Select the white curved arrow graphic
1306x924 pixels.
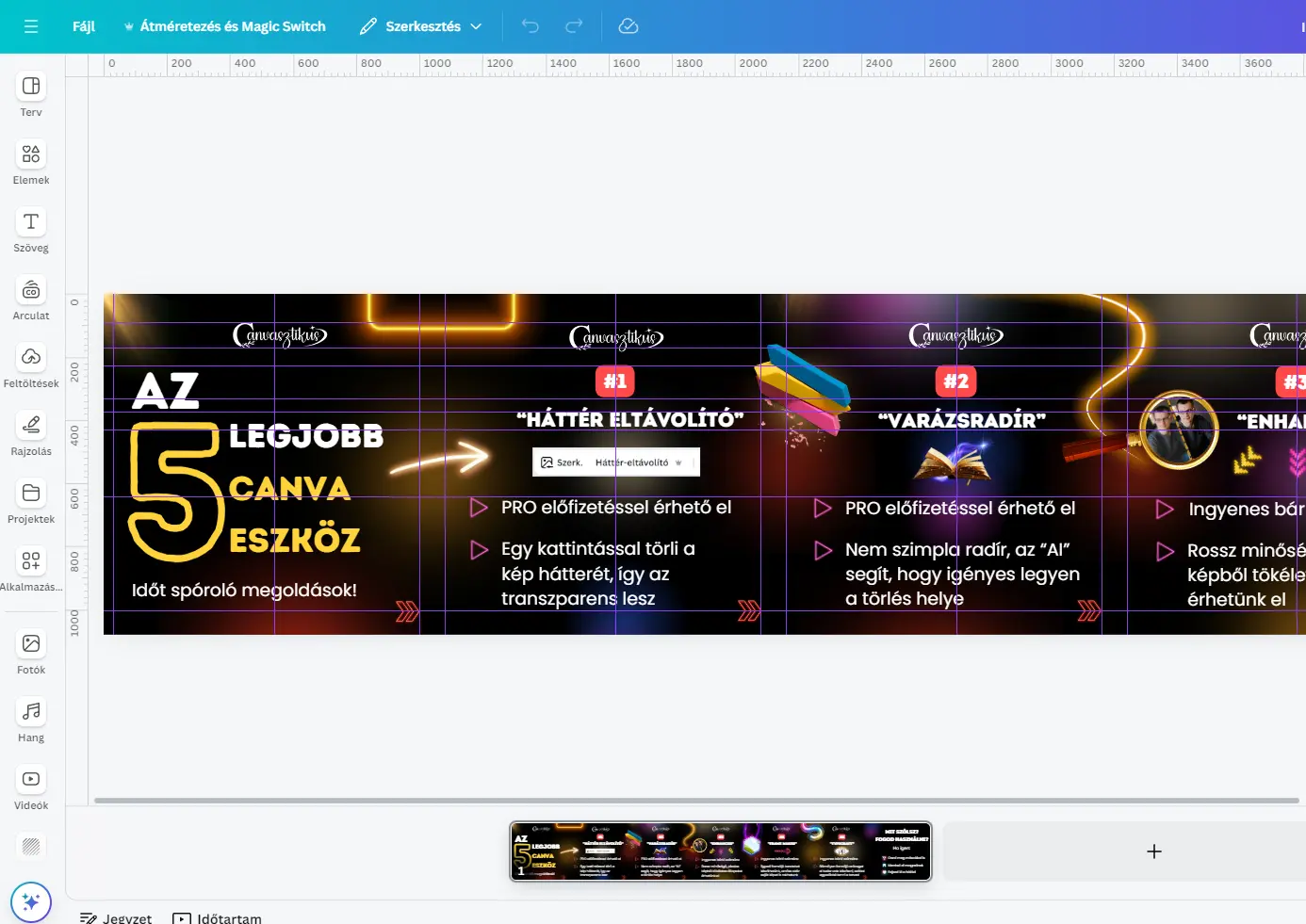[x=440, y=459]
